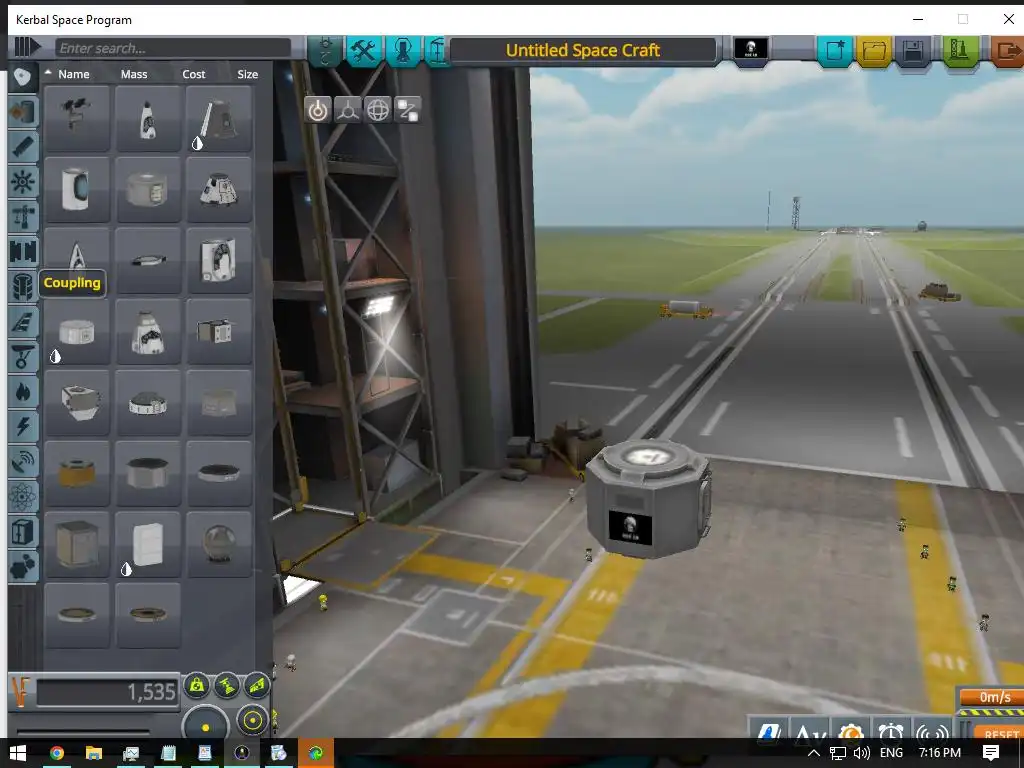
Task: Open the Command and Control category
Action: tap(23, 182)
